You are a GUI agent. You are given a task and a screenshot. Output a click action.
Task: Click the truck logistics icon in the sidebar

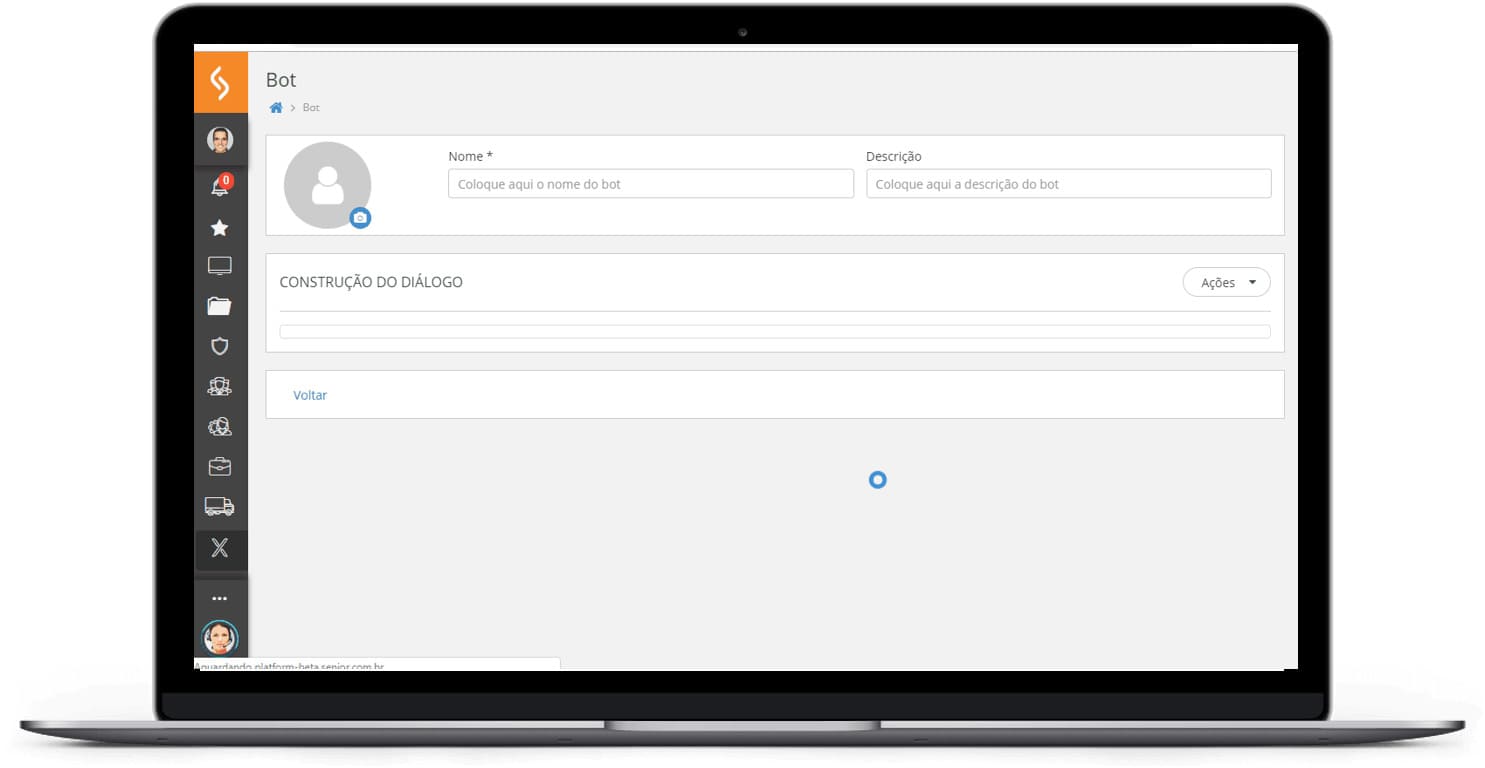pos(220,507)
